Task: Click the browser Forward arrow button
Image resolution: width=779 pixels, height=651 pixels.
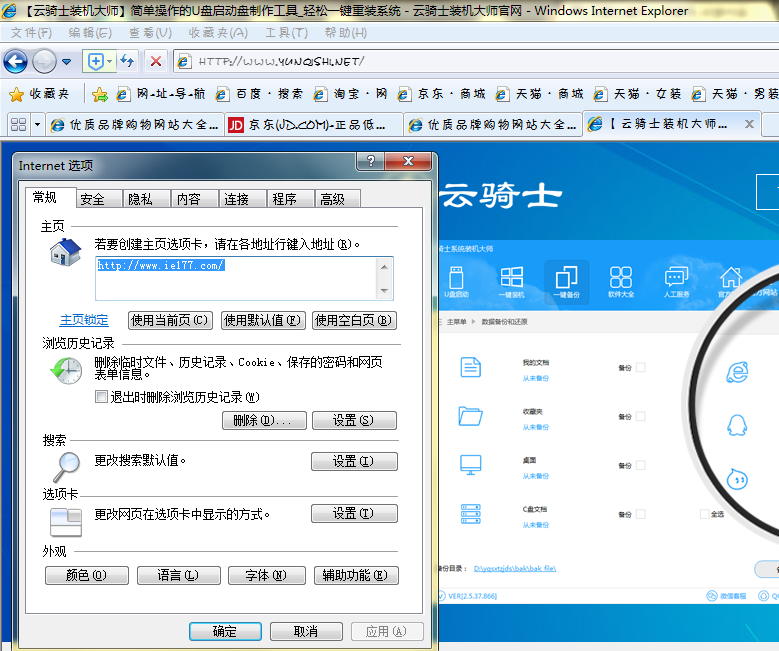Action: coord(44,62)
